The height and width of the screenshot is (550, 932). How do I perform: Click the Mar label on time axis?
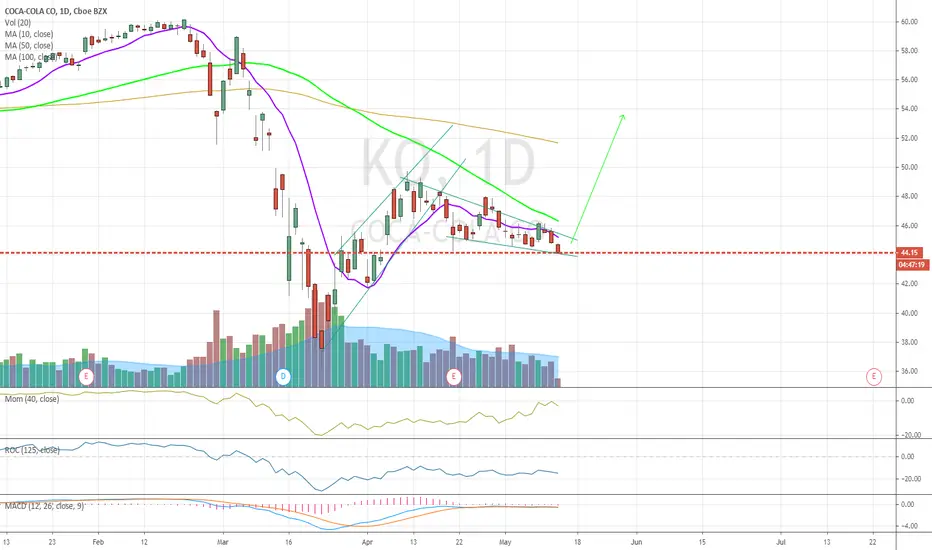[223, 542]
